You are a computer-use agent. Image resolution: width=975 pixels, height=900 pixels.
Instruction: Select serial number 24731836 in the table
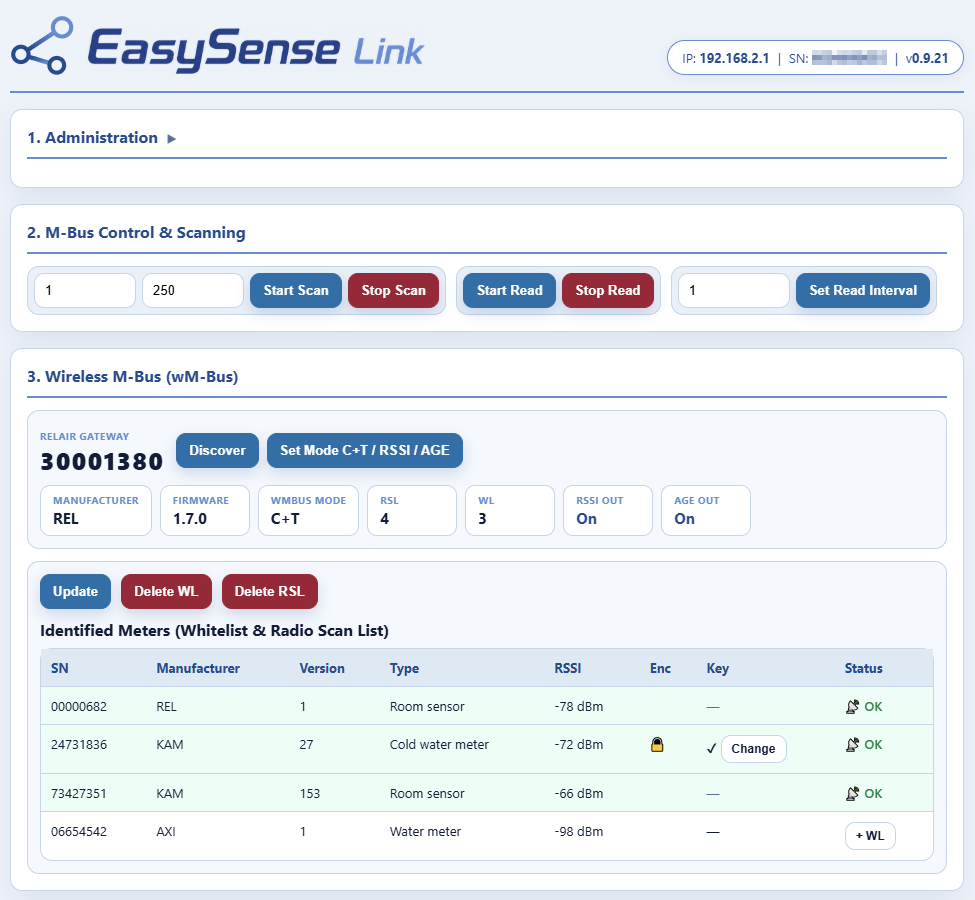[79, 745]
